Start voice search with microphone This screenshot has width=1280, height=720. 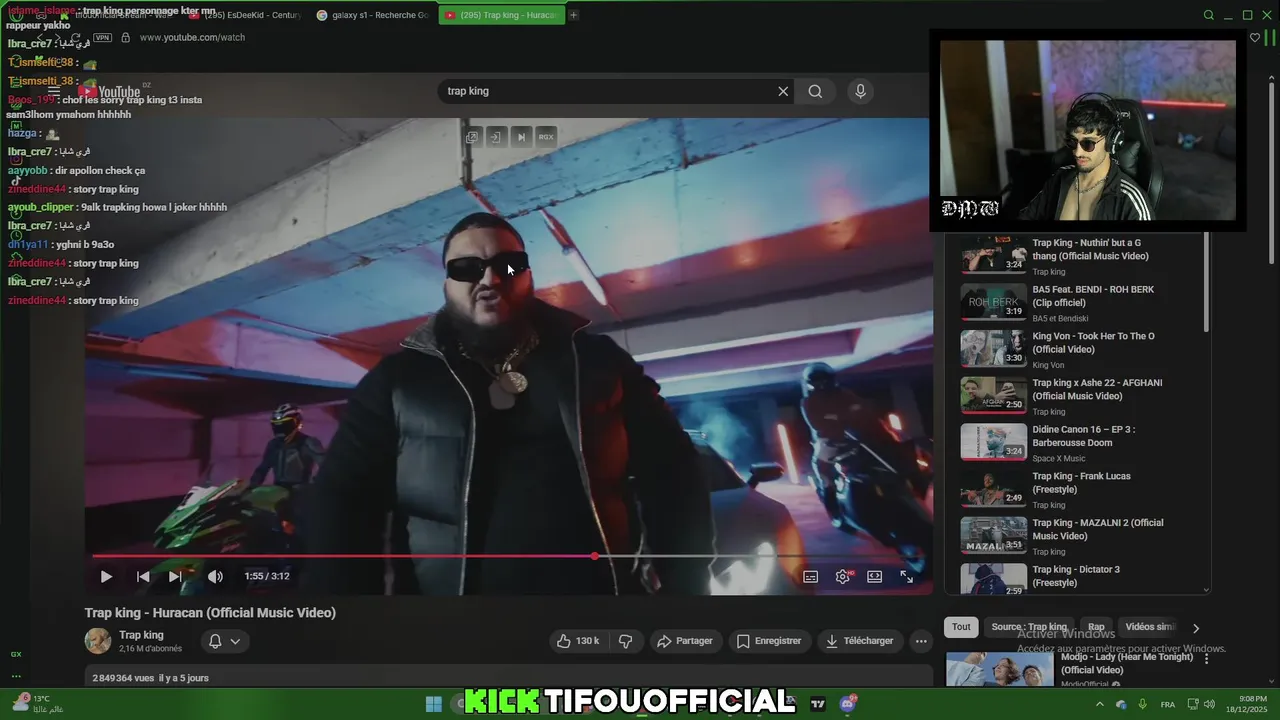pyautogui.click(x=860, y=91)
